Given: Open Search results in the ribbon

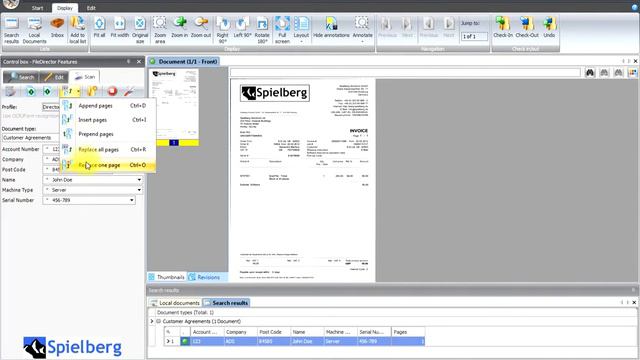Looking at the screenshot, I should 11,30.
